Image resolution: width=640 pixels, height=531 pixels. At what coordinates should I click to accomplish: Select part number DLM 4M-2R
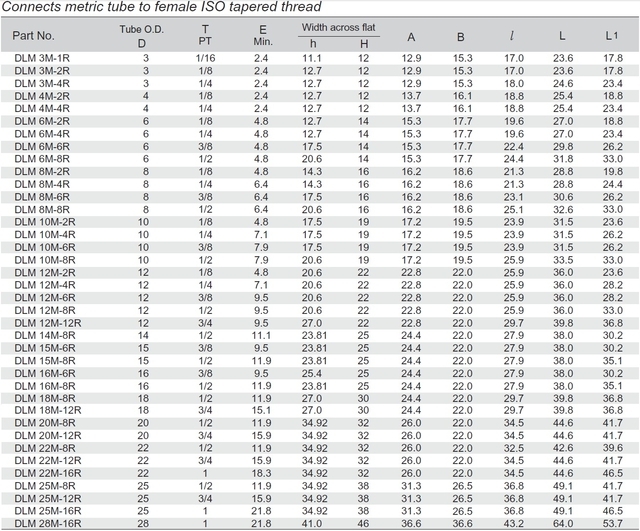pos(42,96)
